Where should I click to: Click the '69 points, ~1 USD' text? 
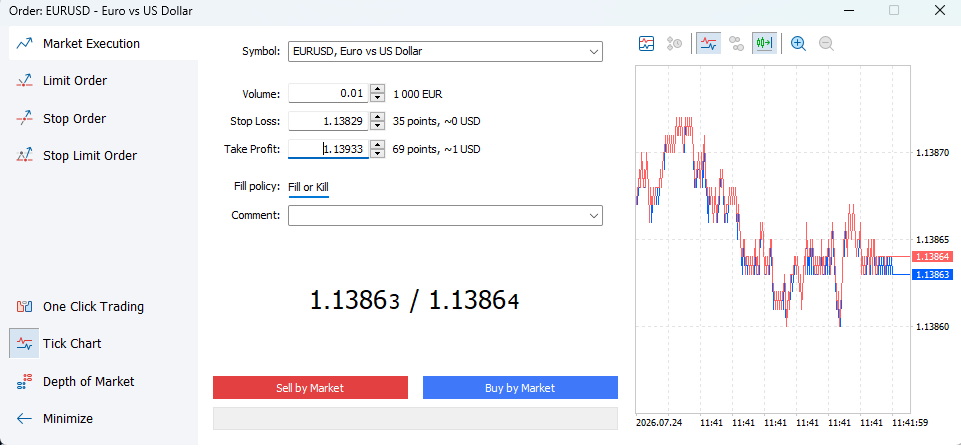[436, 149]
